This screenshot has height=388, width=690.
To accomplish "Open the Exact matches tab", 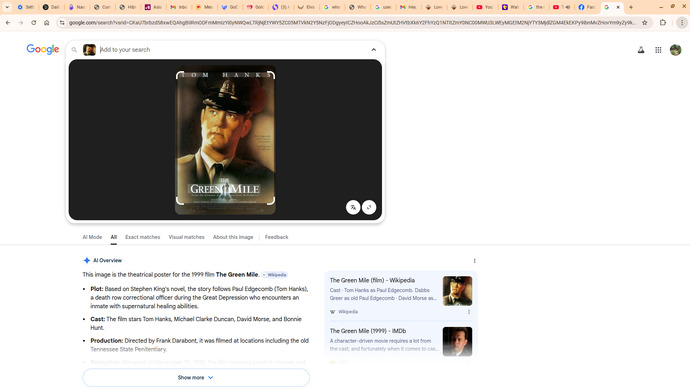I will point(143,237).
